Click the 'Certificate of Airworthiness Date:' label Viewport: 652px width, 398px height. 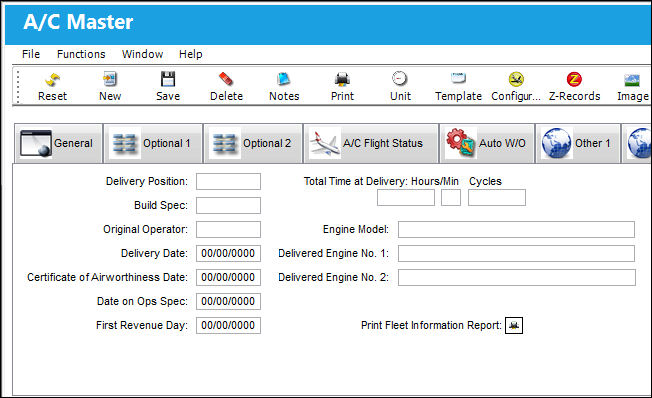107,277
